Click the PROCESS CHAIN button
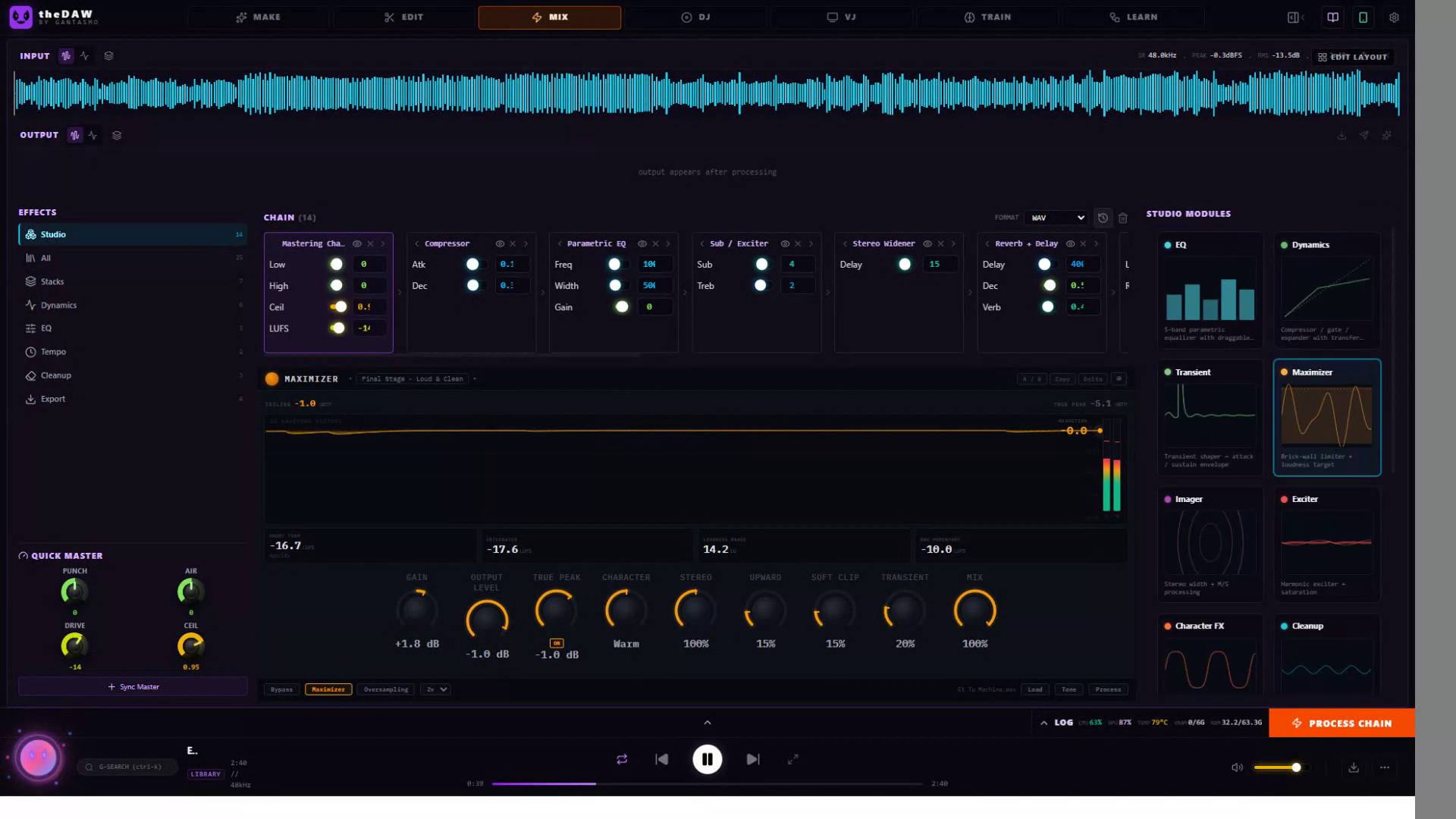 click(x=1341, y=723)
